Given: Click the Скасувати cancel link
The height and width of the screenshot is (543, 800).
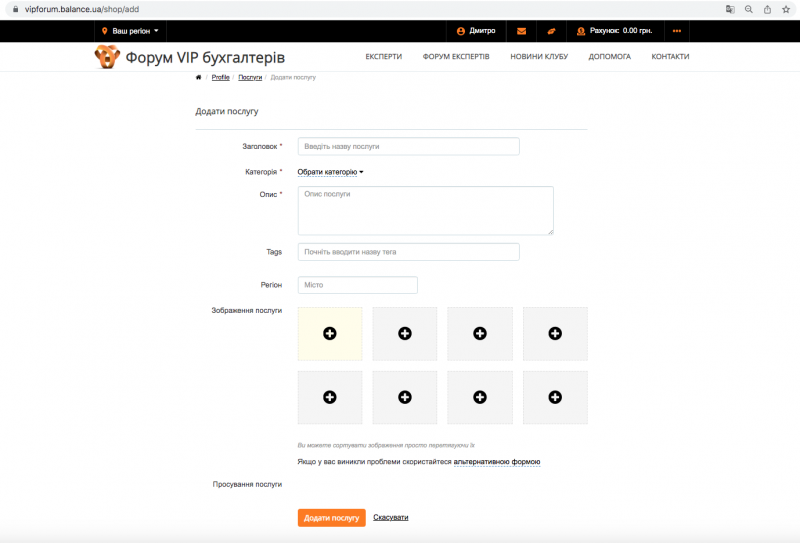Looking at the screenshot, I should click(391, 517).
